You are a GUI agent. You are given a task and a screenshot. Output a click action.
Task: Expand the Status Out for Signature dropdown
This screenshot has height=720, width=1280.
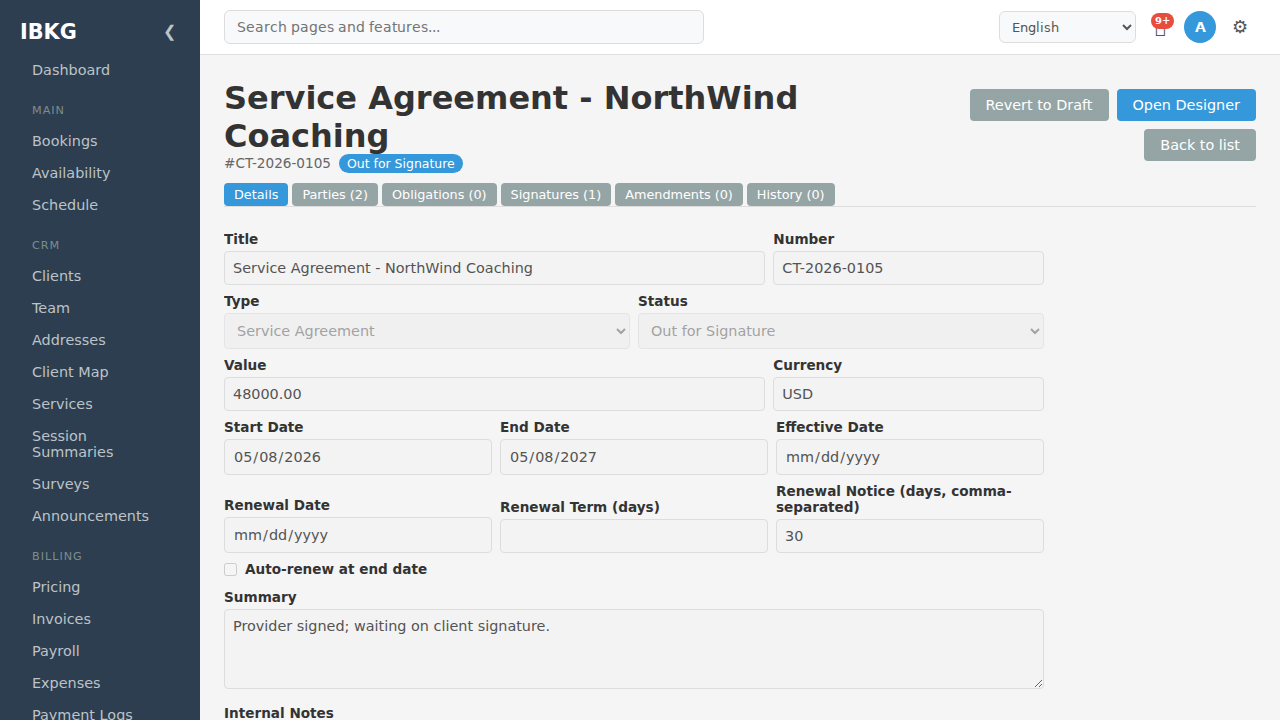point(841,331)
